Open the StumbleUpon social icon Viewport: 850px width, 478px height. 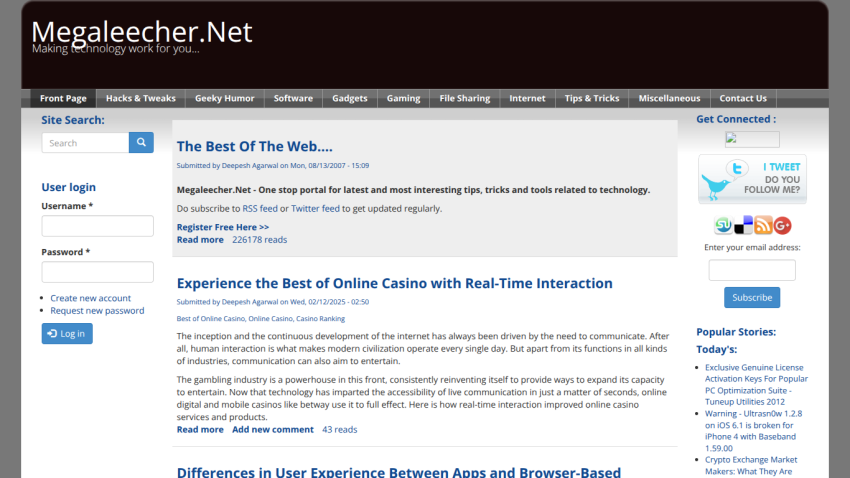pyautogui.click(x=723, y=225)
